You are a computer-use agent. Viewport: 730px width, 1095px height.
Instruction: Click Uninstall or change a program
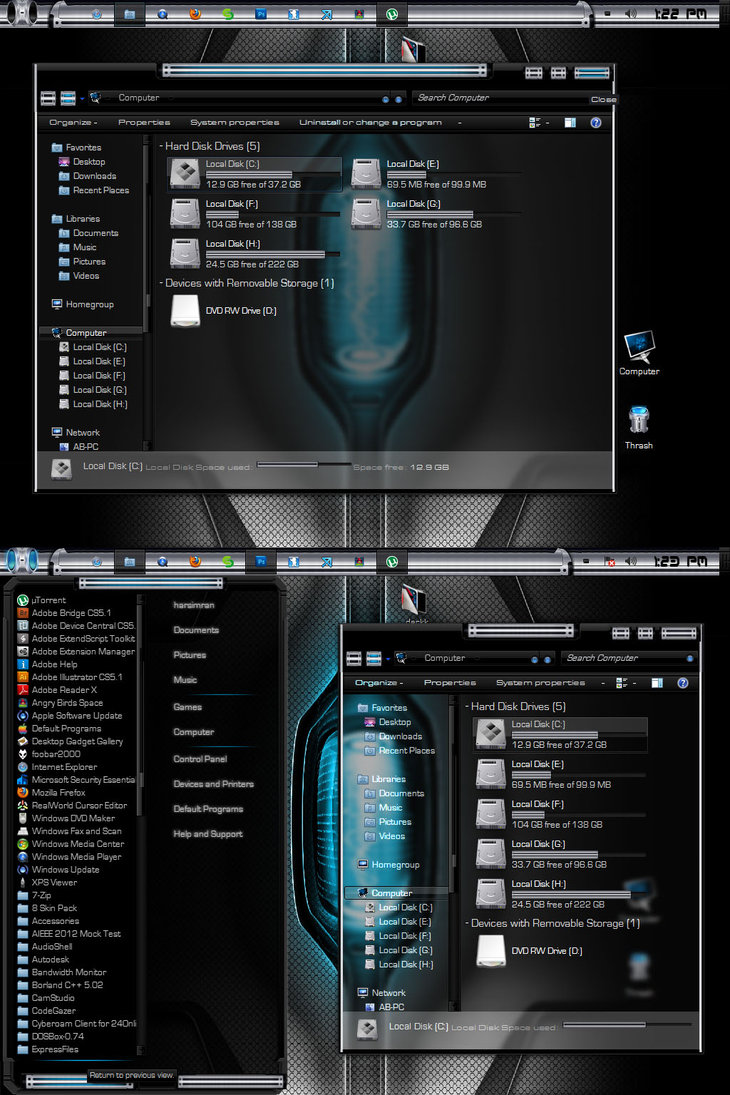tap(370, 123)
